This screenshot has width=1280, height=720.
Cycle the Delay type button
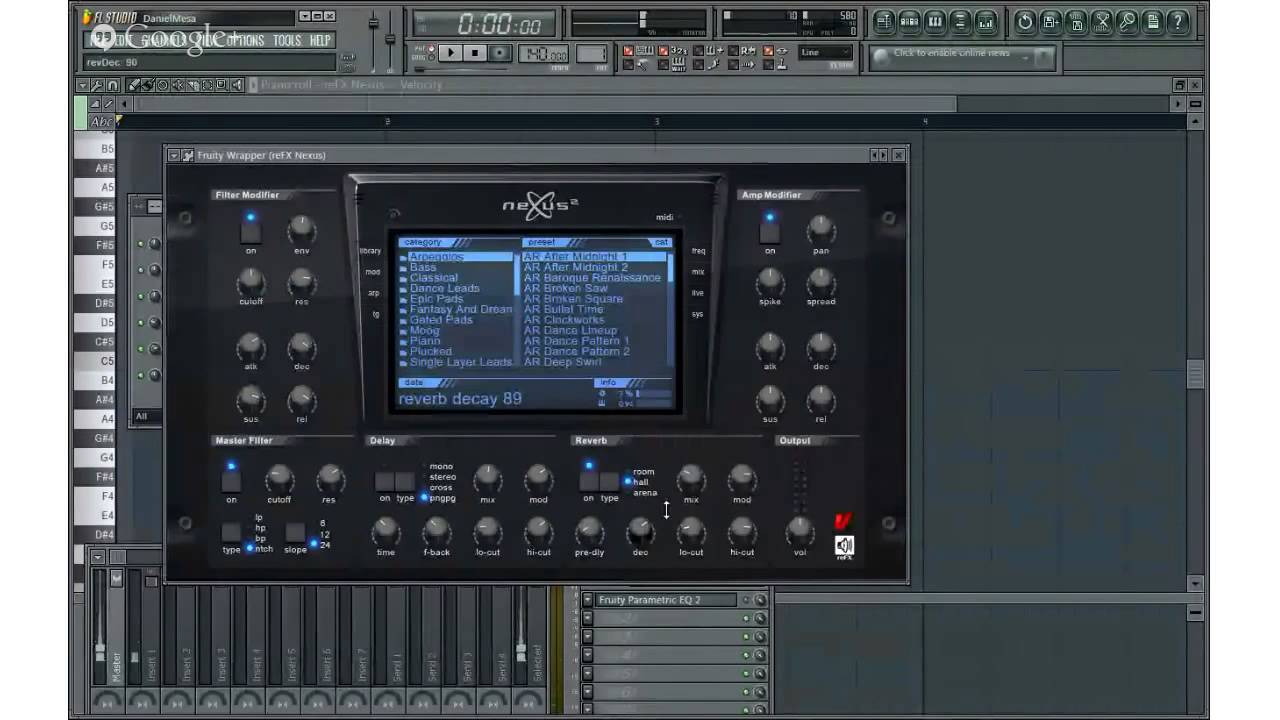click(405, 481)
